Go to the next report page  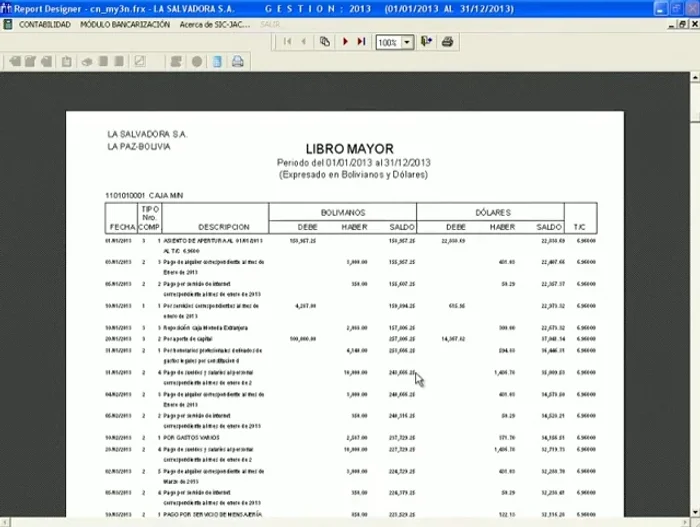345,42
